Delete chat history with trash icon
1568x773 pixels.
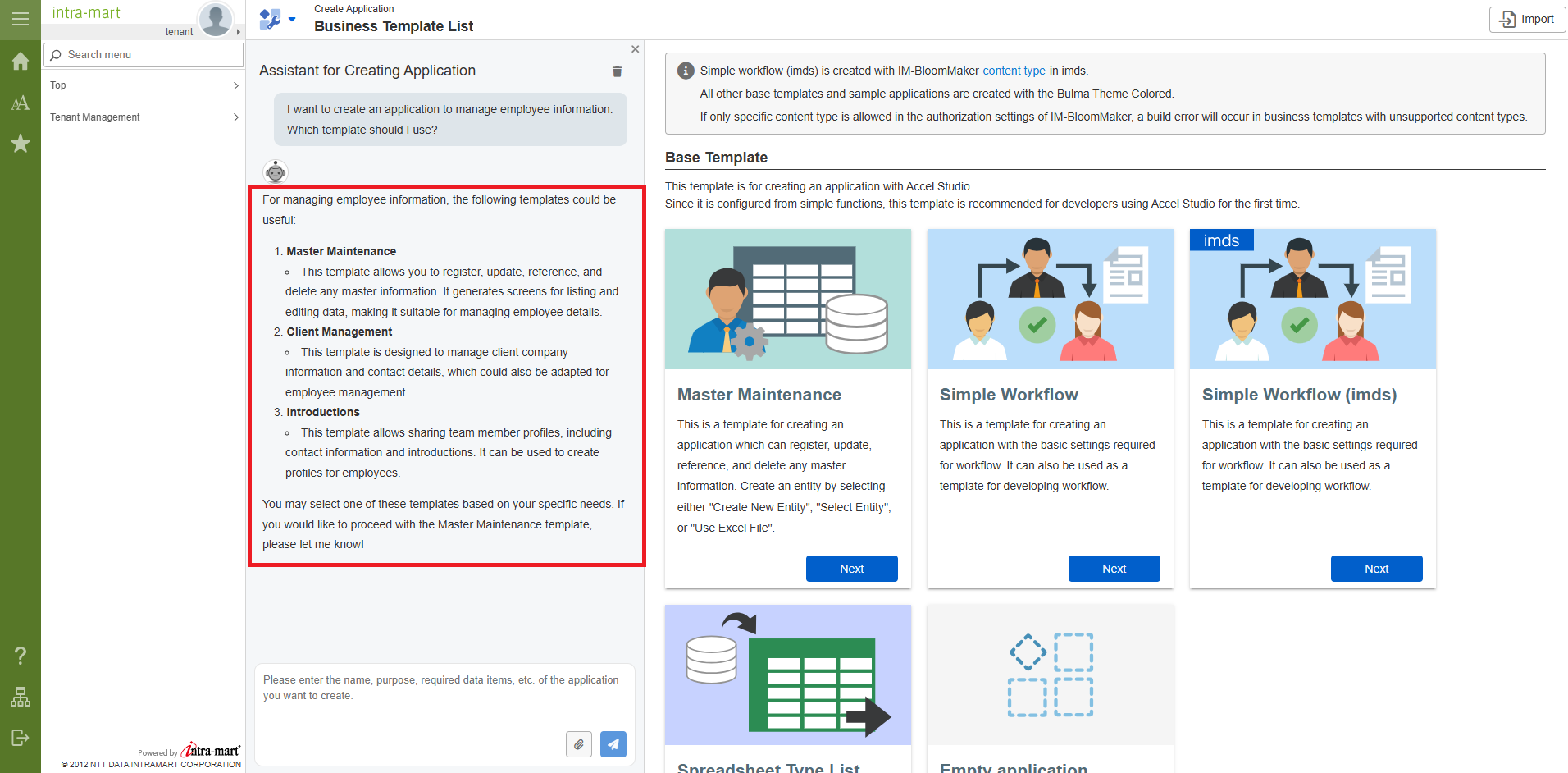617,71
